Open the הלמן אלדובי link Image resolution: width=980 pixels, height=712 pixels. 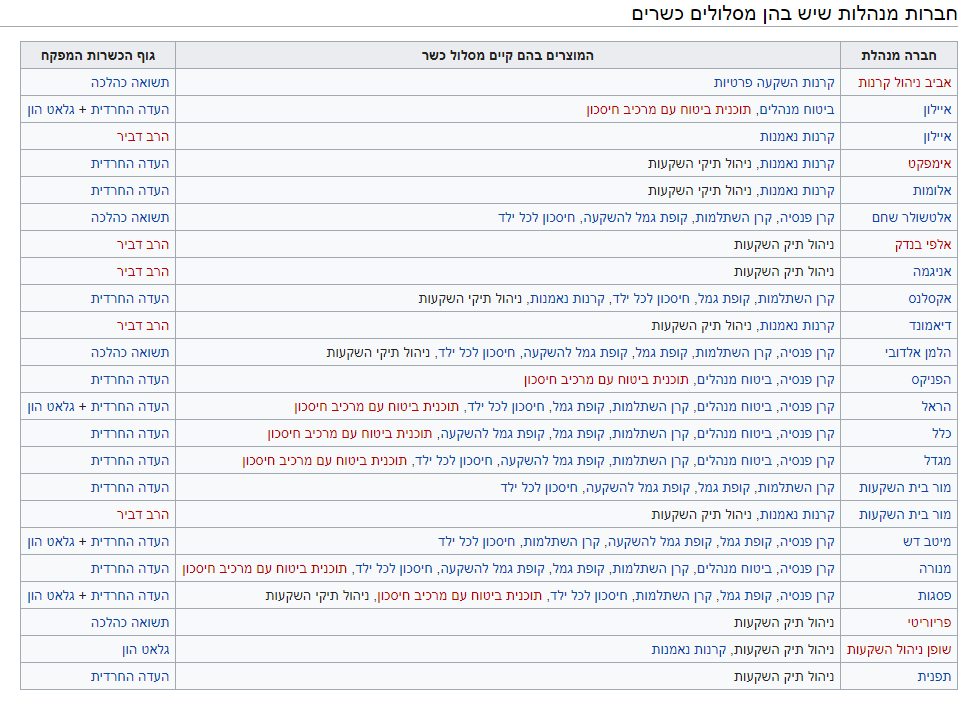918,353
